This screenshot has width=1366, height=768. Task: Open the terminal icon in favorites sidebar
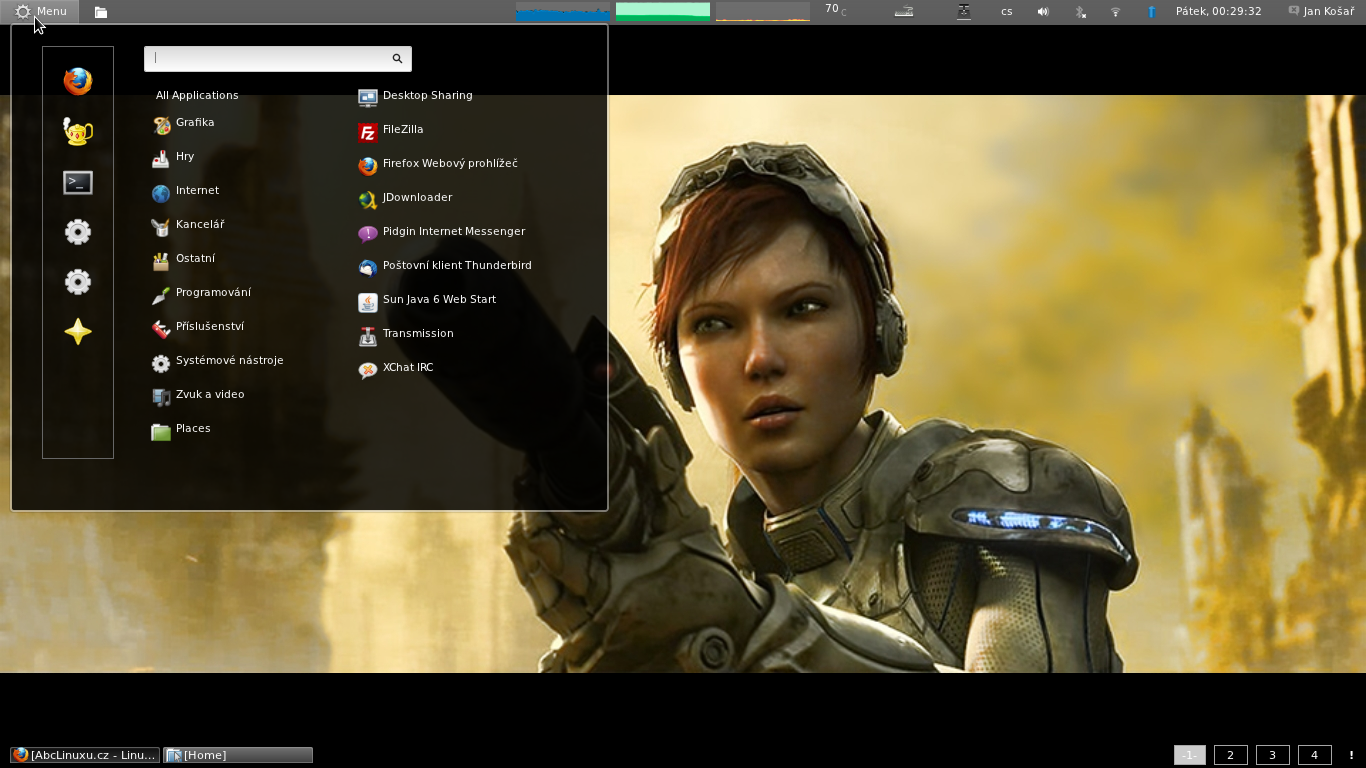click(78, 182)
